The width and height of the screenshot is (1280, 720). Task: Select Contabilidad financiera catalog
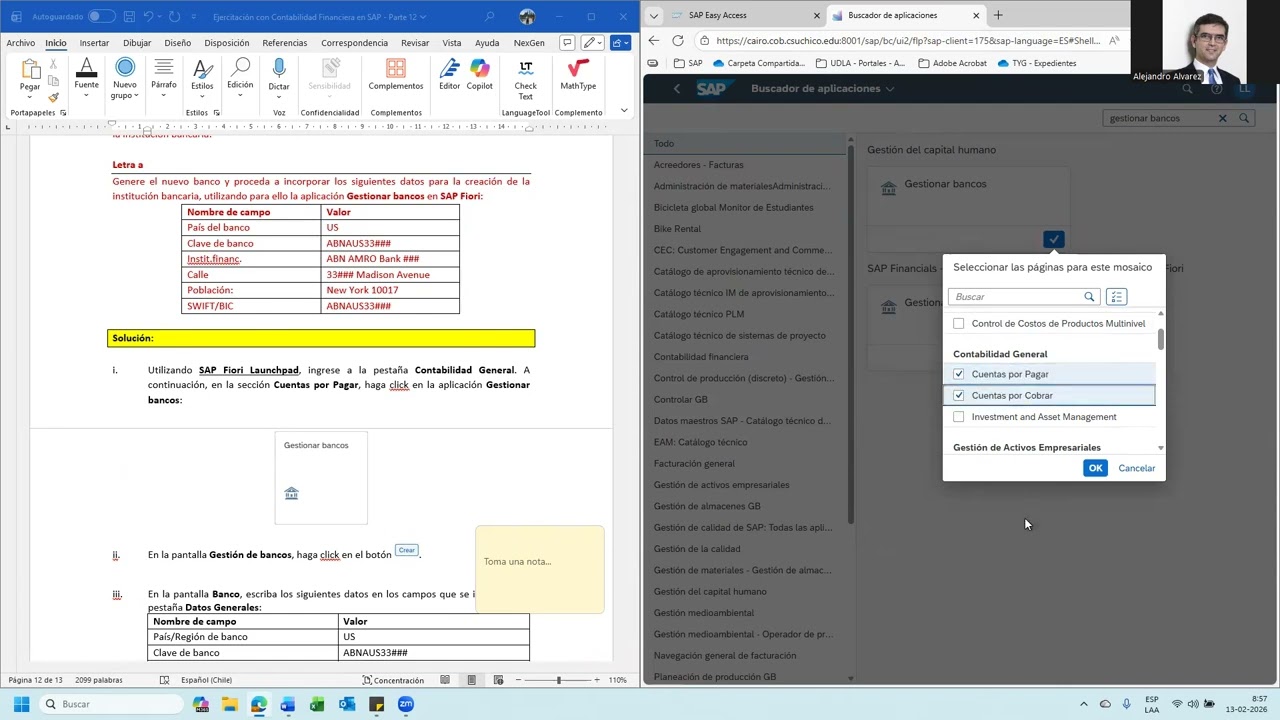tap(700, 357)
